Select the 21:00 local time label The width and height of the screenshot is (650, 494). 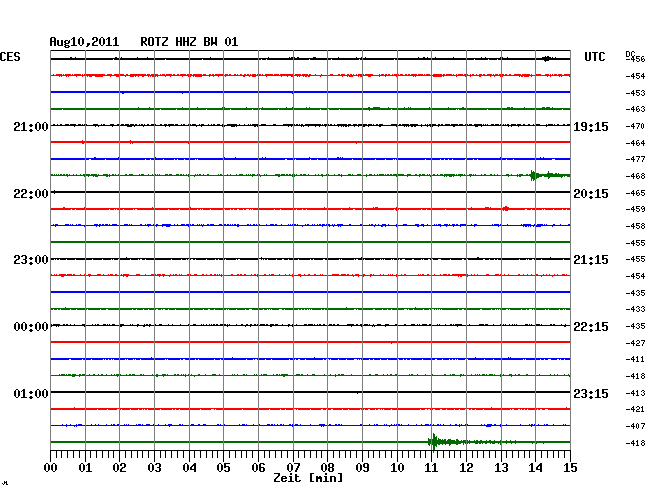31,127
